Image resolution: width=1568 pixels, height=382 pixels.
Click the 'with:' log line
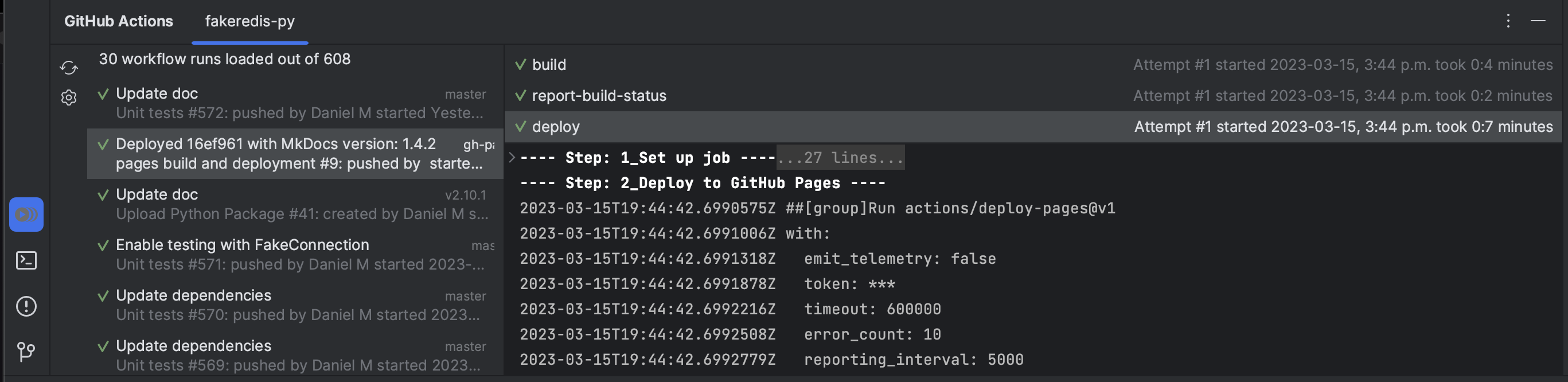tap(675, 233)
